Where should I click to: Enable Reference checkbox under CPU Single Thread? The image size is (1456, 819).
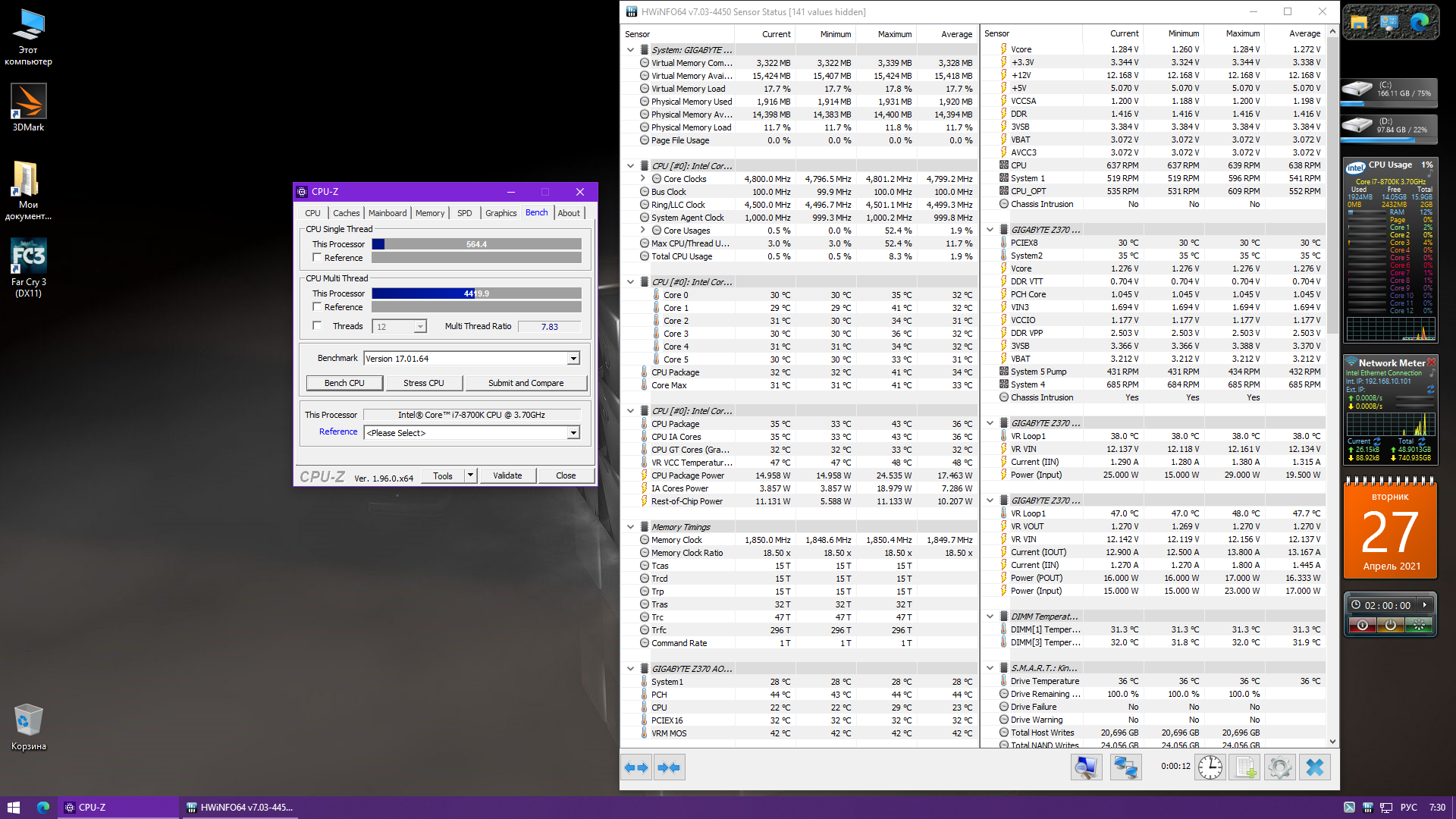click(x=318, y=258)
